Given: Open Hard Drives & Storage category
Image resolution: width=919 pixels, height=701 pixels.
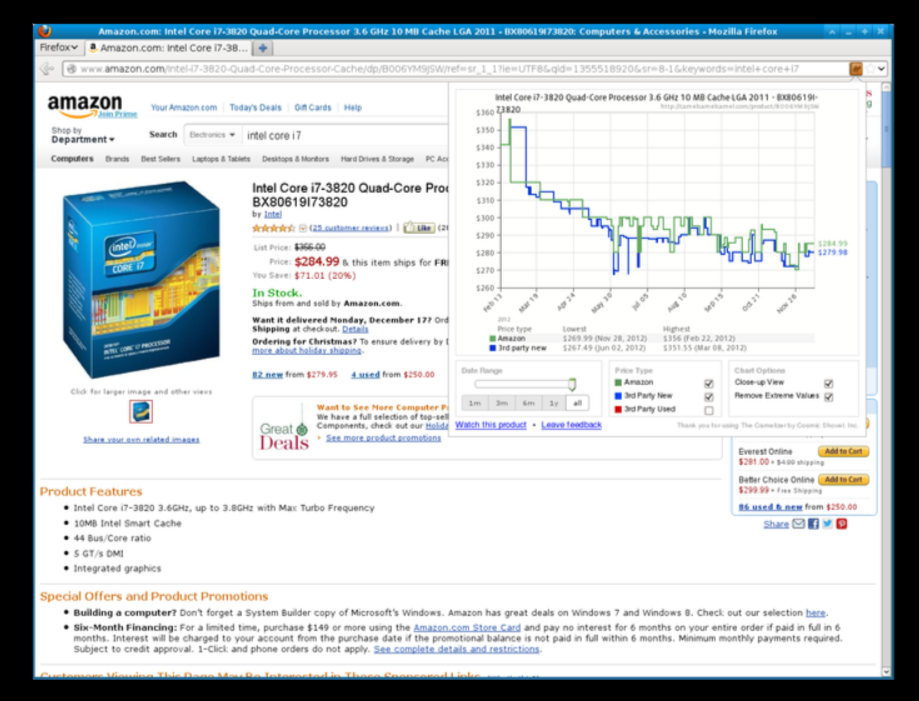Looking at the screenshot, I should coord(377,159).
